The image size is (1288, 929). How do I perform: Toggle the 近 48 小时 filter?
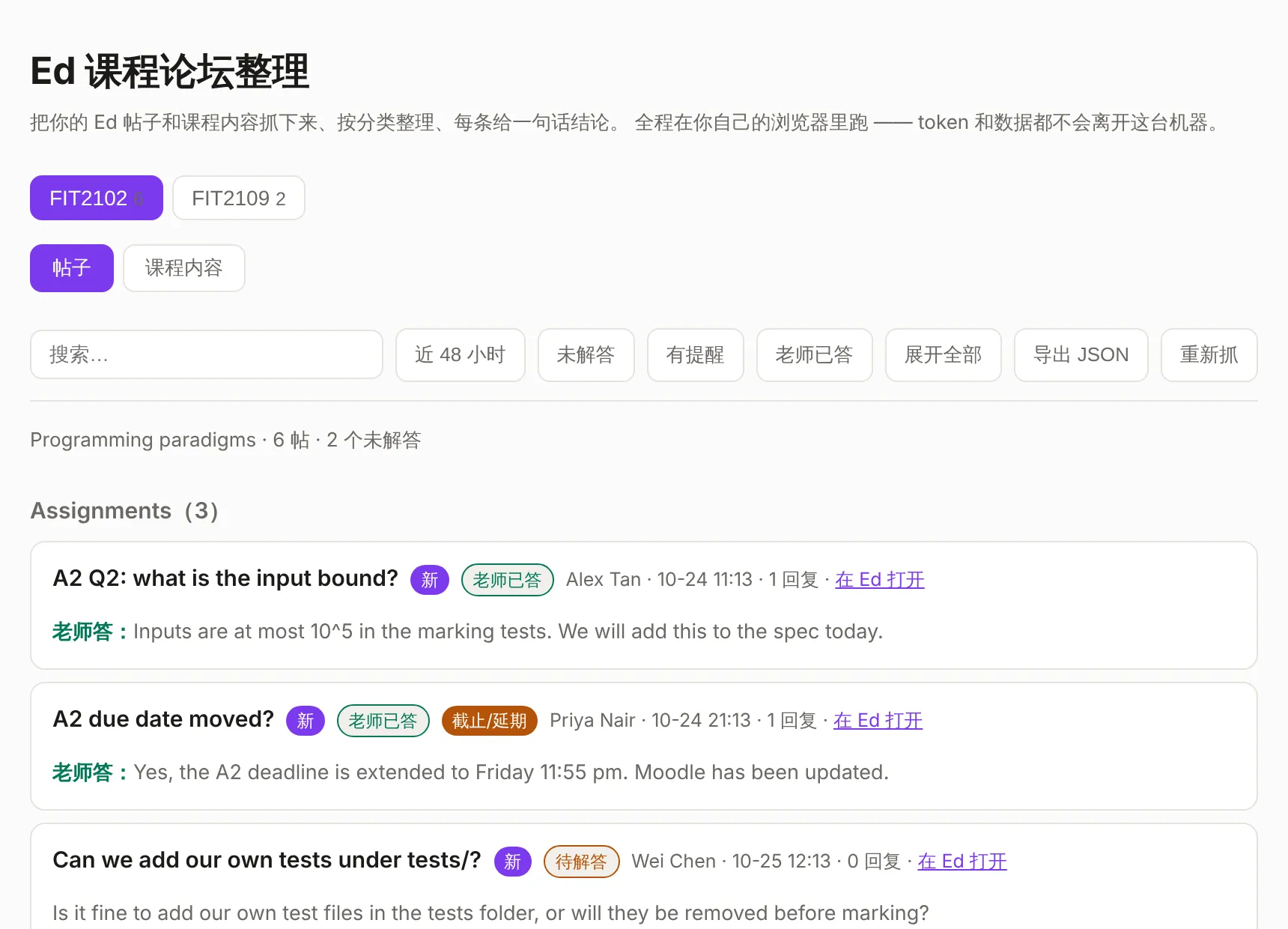pyautogui.click(x=461, y=354)
